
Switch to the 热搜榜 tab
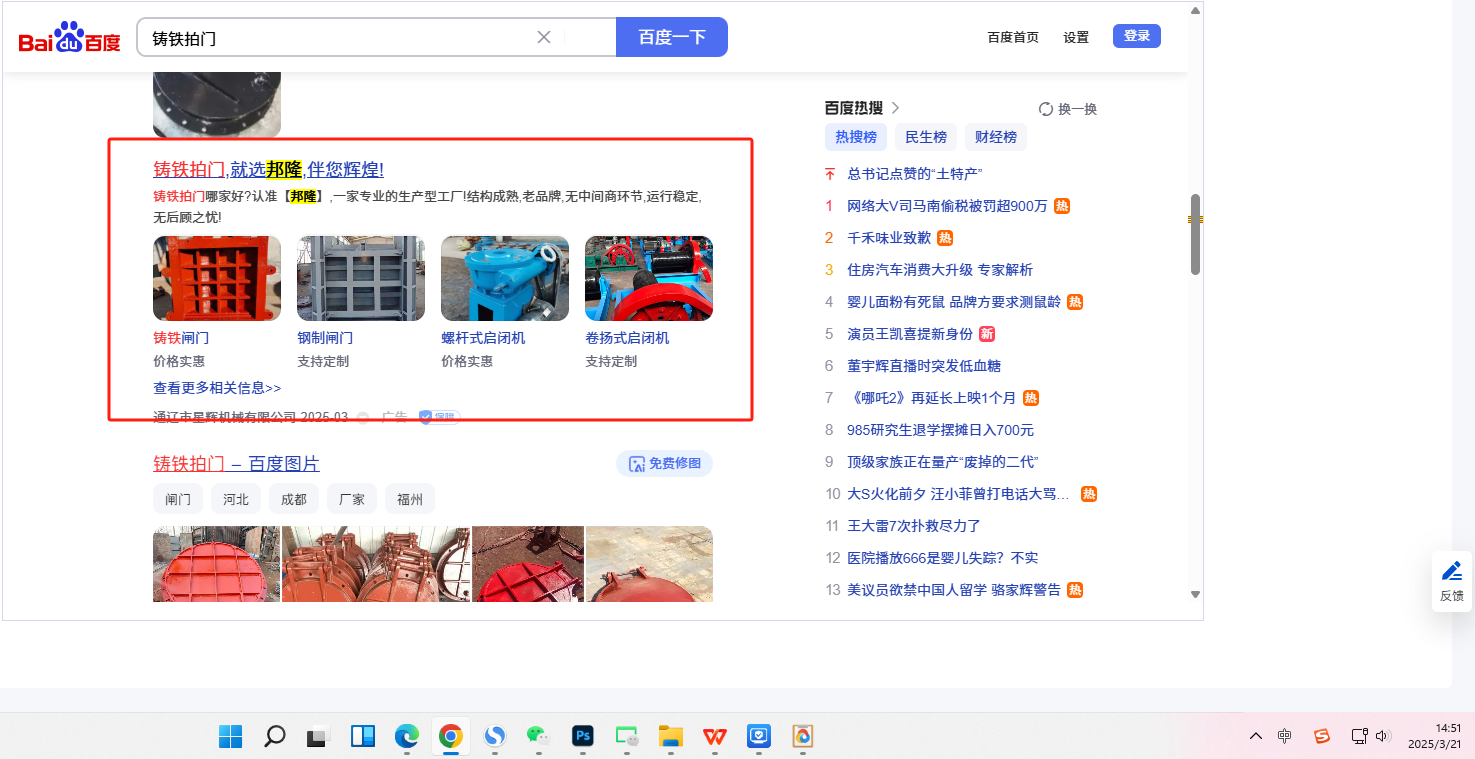click(x=856, y=137)
